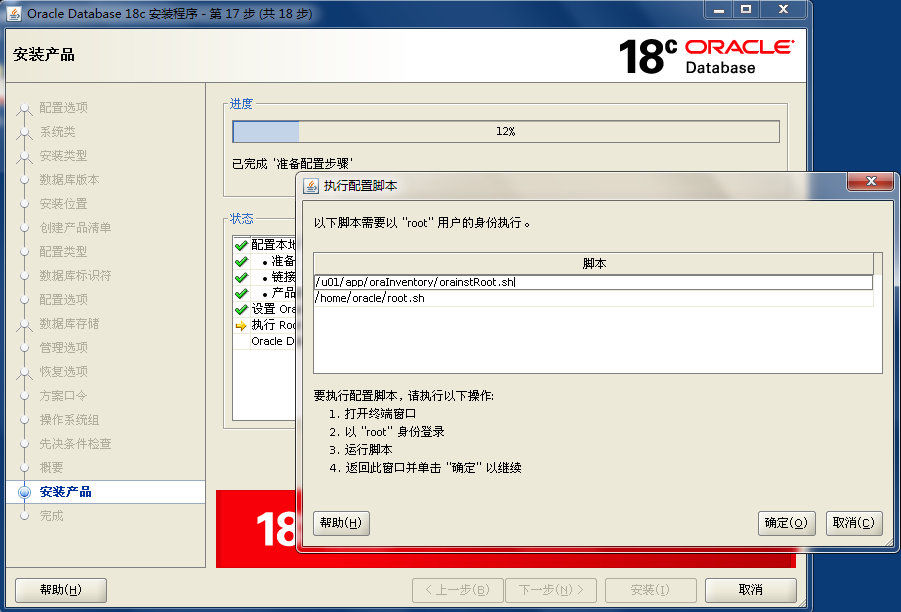
Task: Select the 方案口令 step in the sidebar
Action: 63,396
